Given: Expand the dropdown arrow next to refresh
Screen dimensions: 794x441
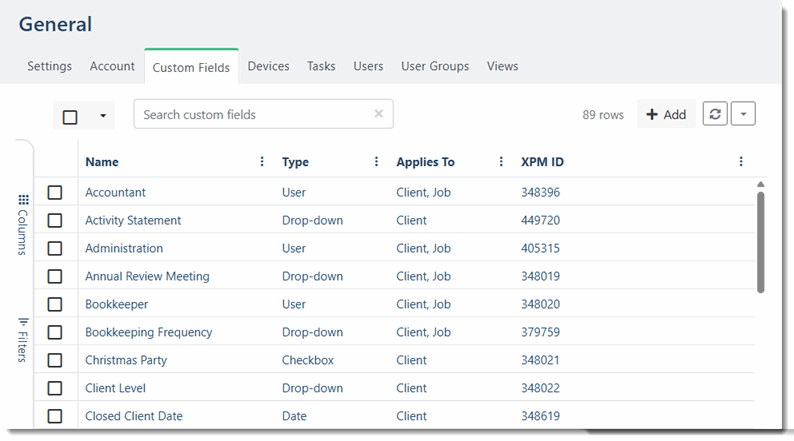Looking at the screenshot, I should click(x=743, y=114).
